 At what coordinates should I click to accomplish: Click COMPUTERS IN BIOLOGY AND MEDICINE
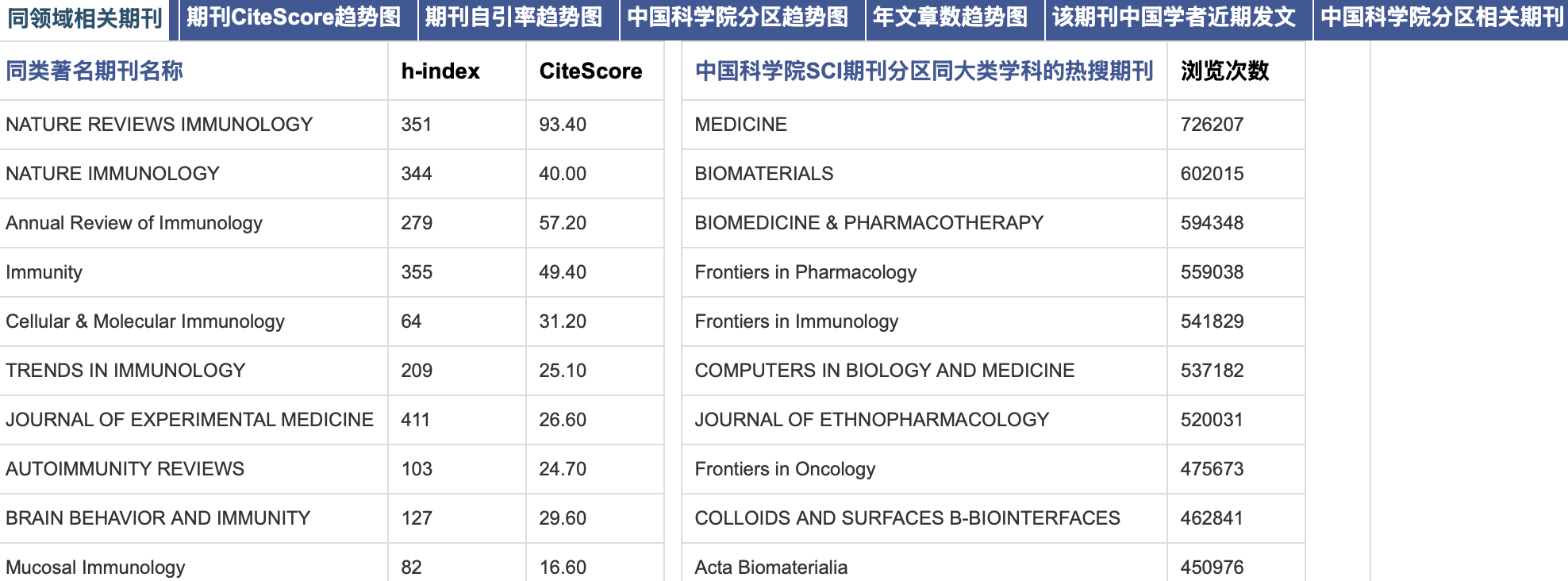click(885, 371)
